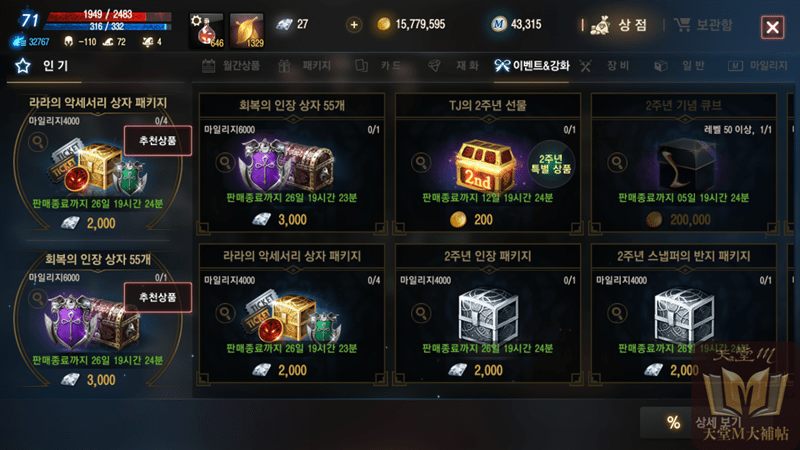Close the shop window
This screenshot has width=800, height=450.
772,27
